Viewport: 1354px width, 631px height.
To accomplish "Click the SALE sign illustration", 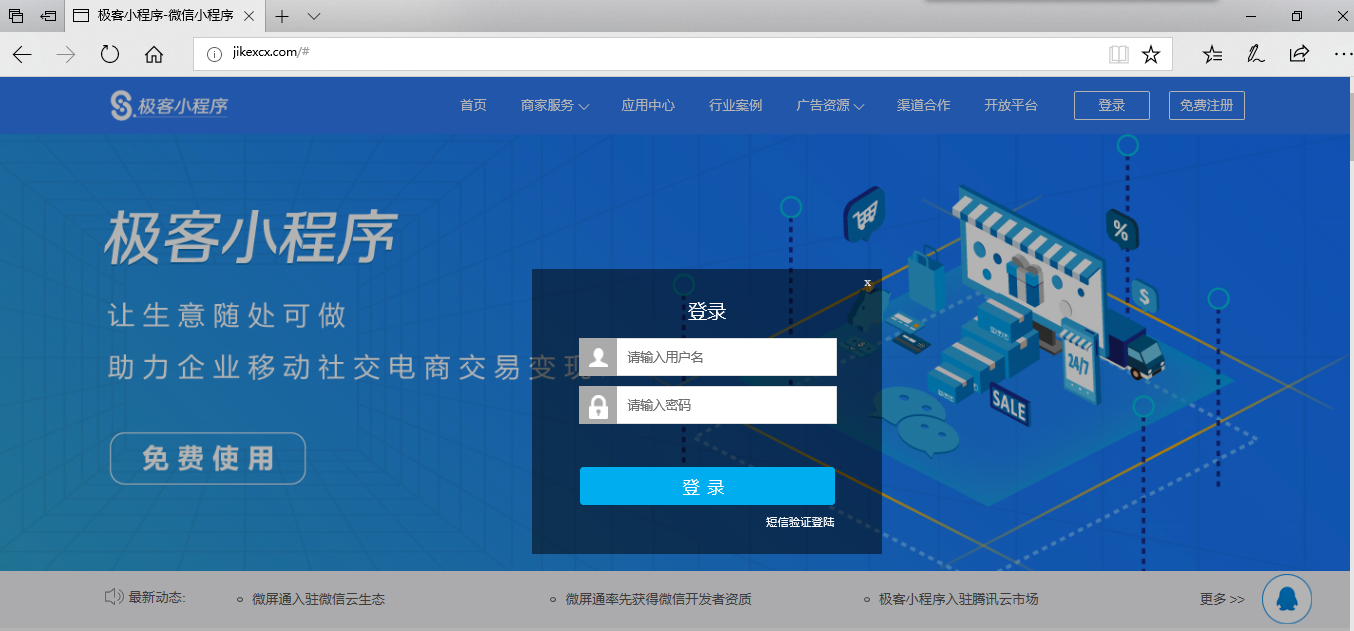I will click(x=1008, y=404).
